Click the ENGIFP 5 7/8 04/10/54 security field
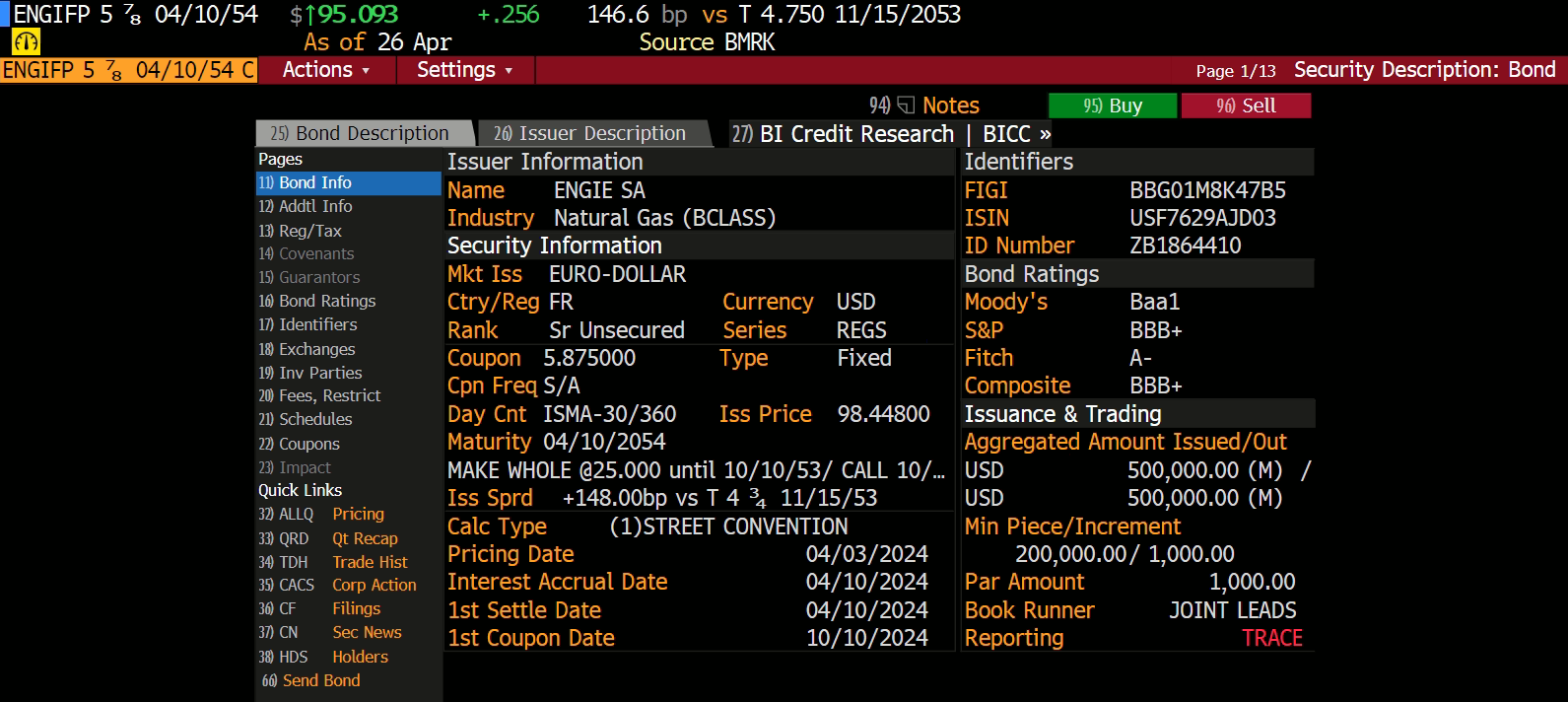This screenshot has width=1568, height=702. [128, 70]
